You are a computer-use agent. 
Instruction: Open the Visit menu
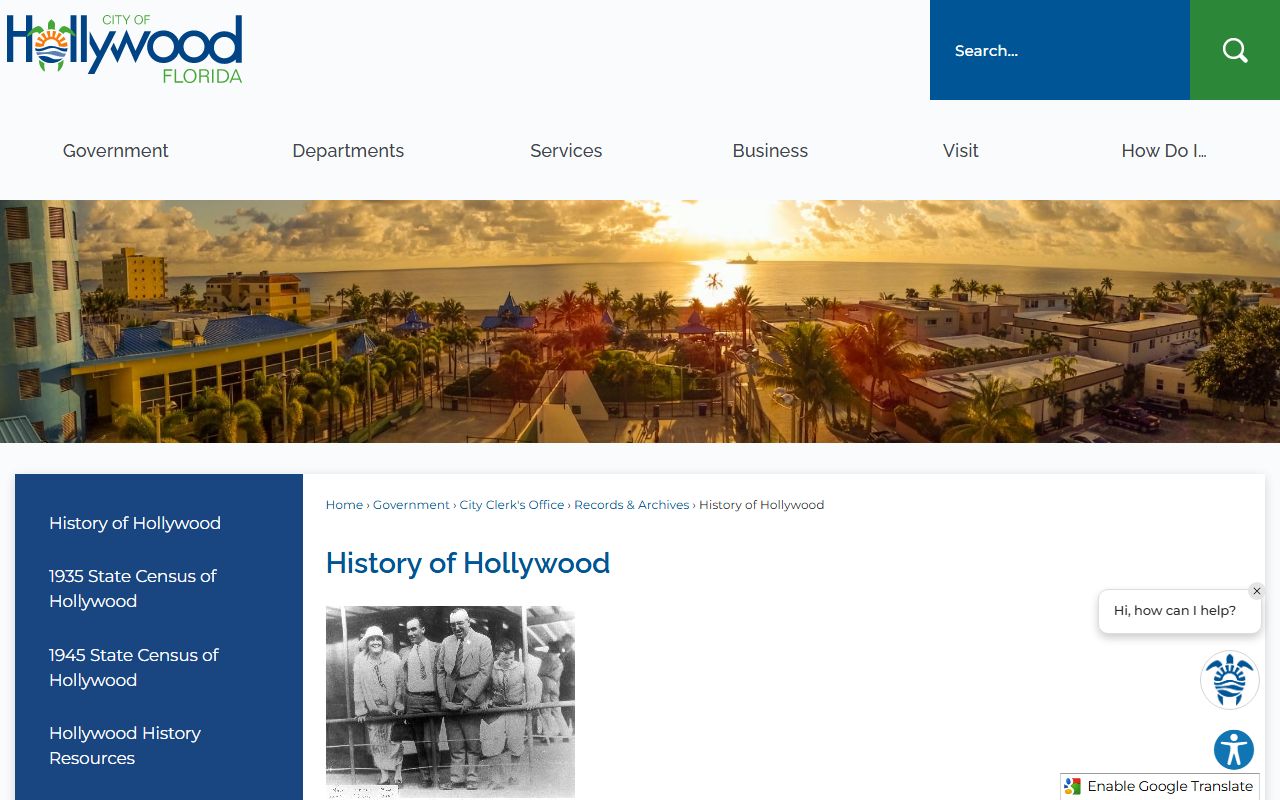(x=960, y=151)
